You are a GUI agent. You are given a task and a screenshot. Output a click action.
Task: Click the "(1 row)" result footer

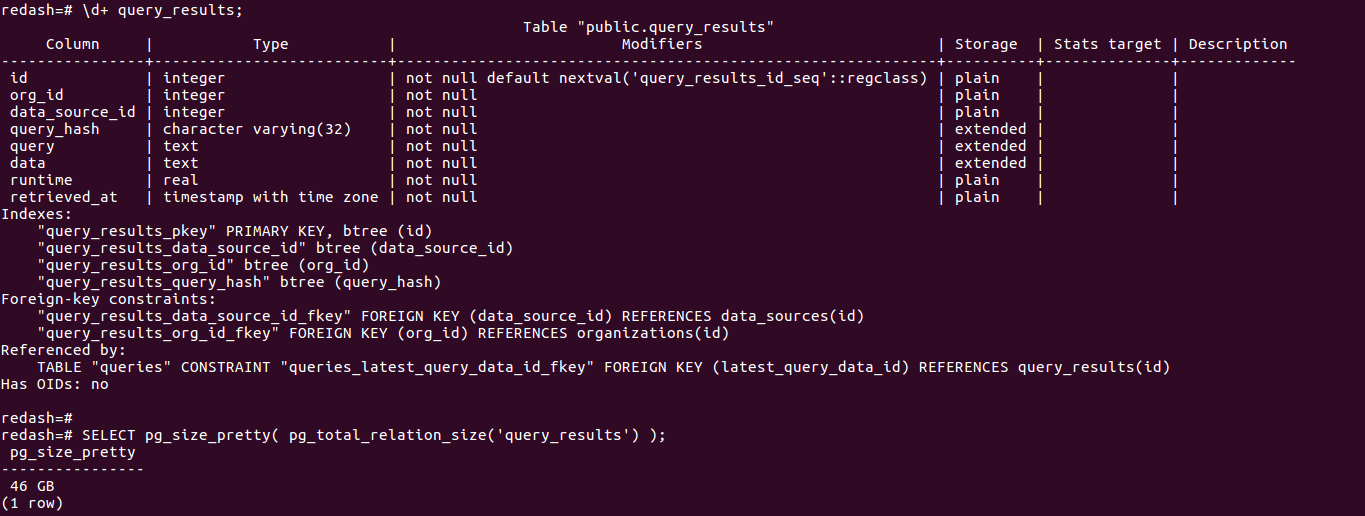point(32,503)
